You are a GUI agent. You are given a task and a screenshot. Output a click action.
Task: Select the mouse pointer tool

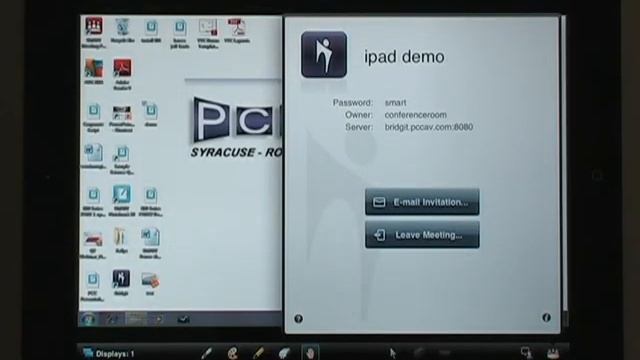tap(393, 353)
